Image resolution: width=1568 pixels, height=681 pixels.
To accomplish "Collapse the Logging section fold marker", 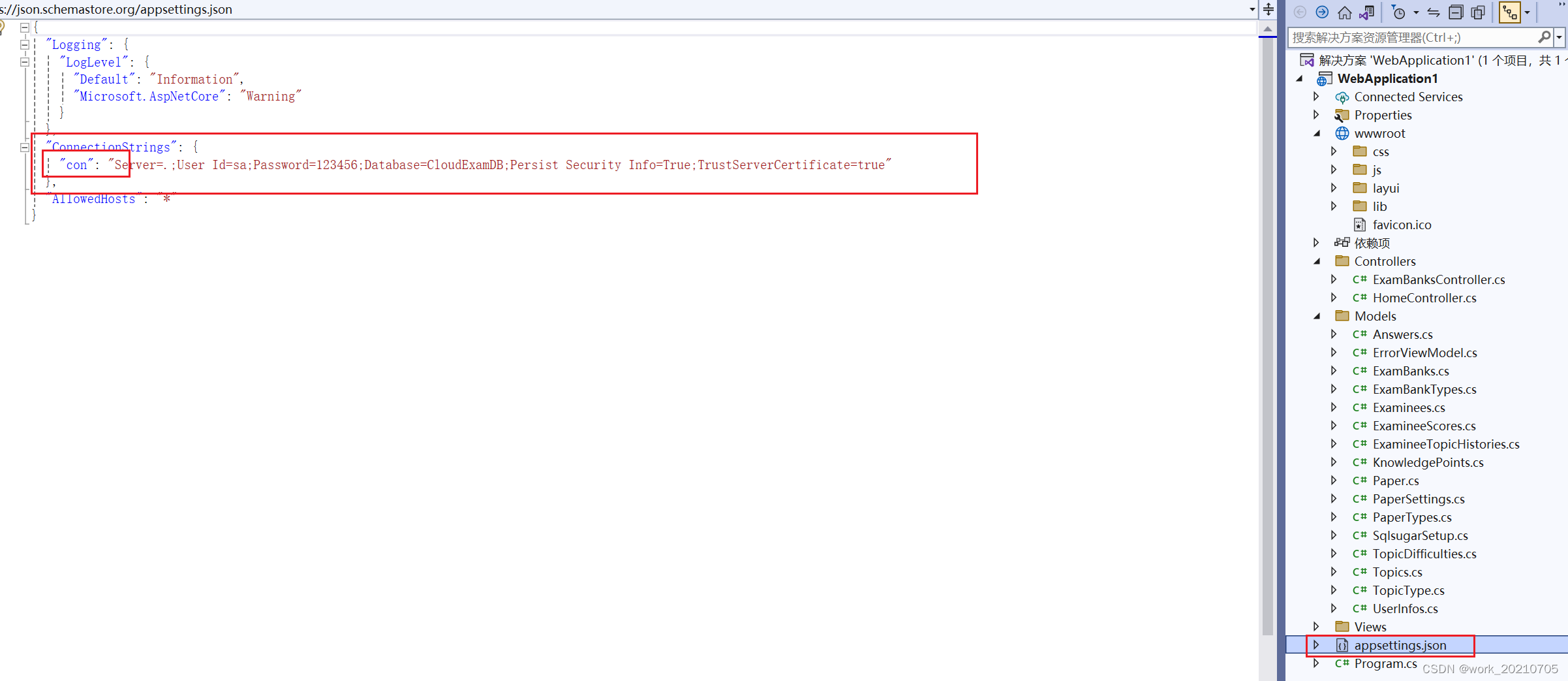I will tap(24, 45).
